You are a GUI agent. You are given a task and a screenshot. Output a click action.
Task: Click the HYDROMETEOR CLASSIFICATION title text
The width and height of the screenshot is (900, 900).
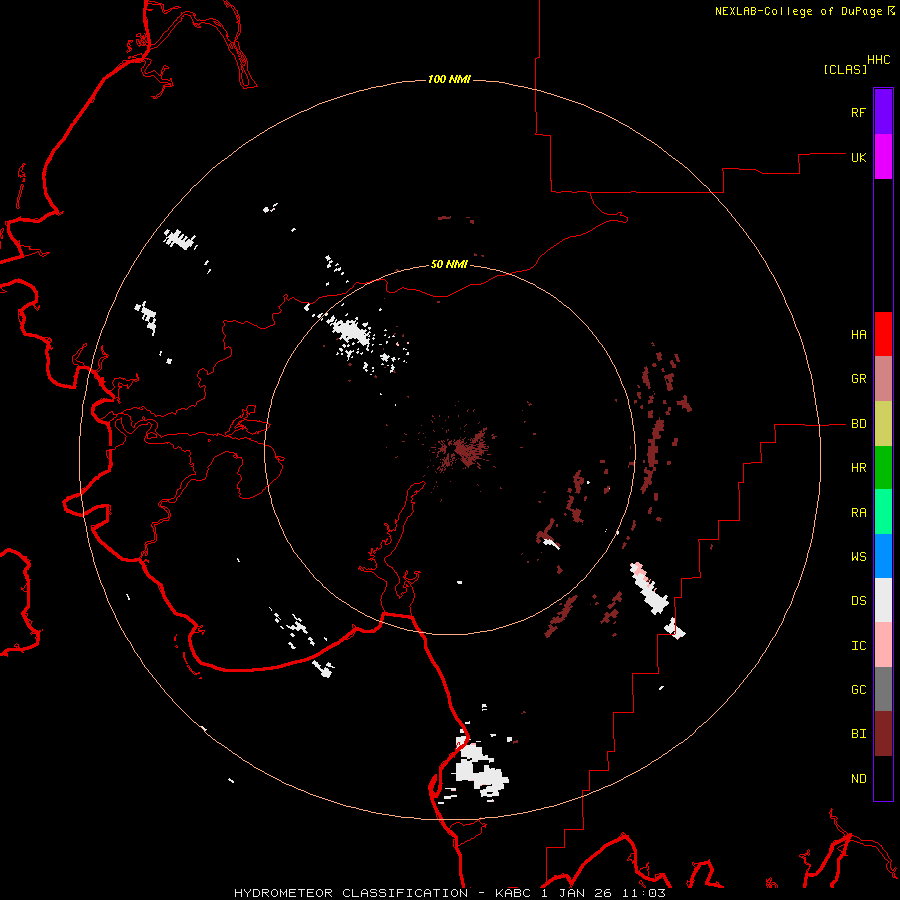pos(351,893)
